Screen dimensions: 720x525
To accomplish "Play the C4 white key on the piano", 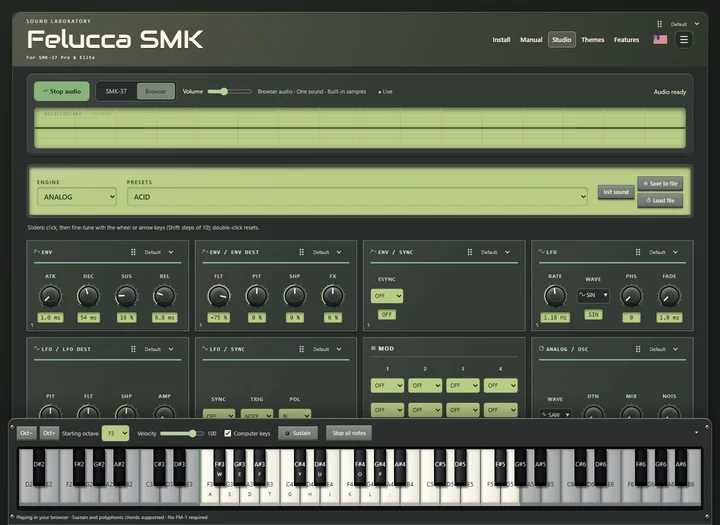I will click(289, 494).
